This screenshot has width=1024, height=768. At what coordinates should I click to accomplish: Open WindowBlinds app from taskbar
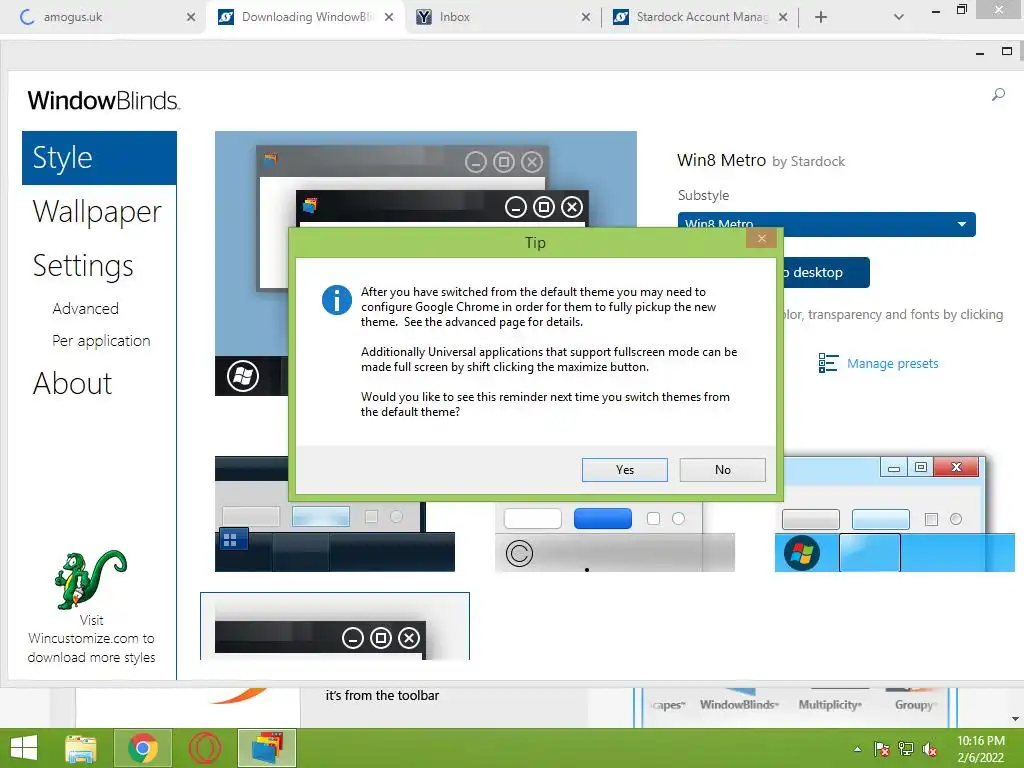tap(266, 748)
